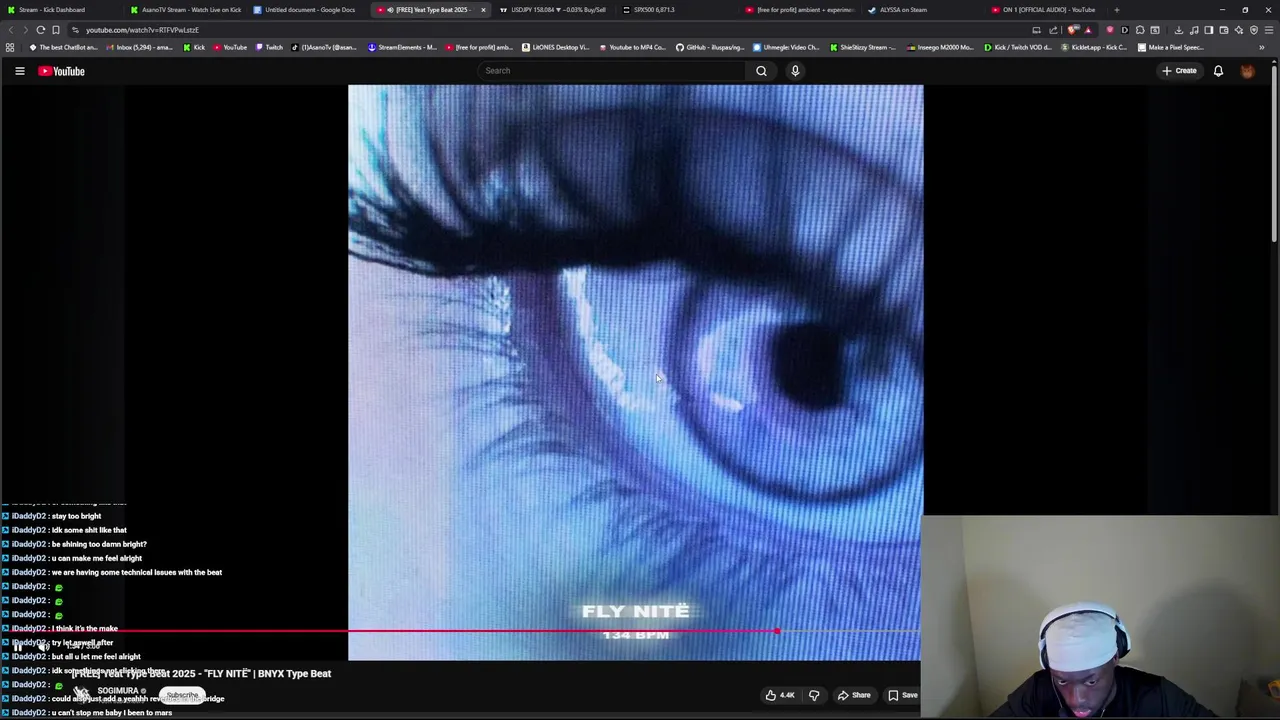
Task: Open the Brave wallet icon
Action: pos(1224,30)
